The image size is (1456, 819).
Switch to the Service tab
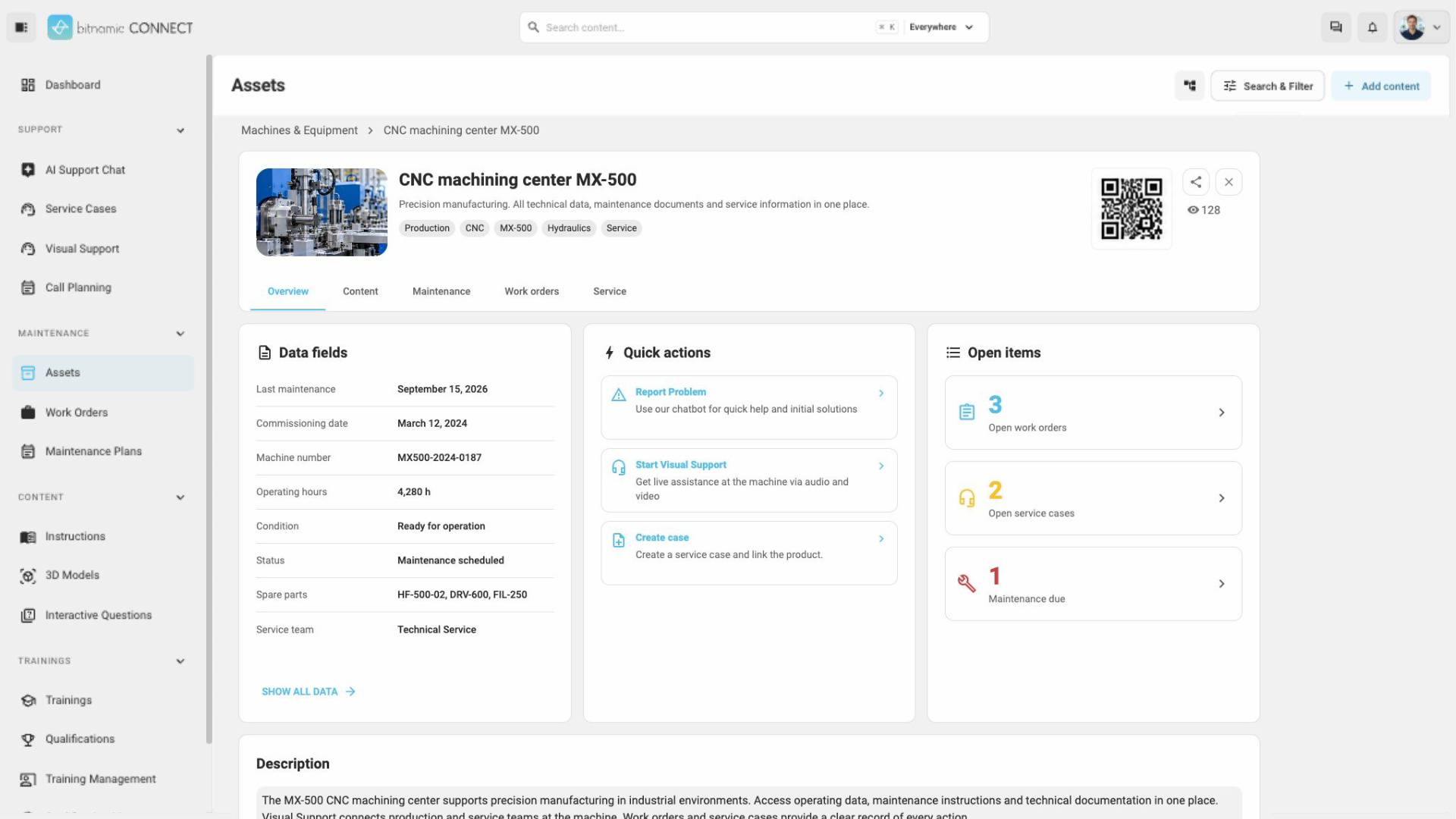coord(610,291)
